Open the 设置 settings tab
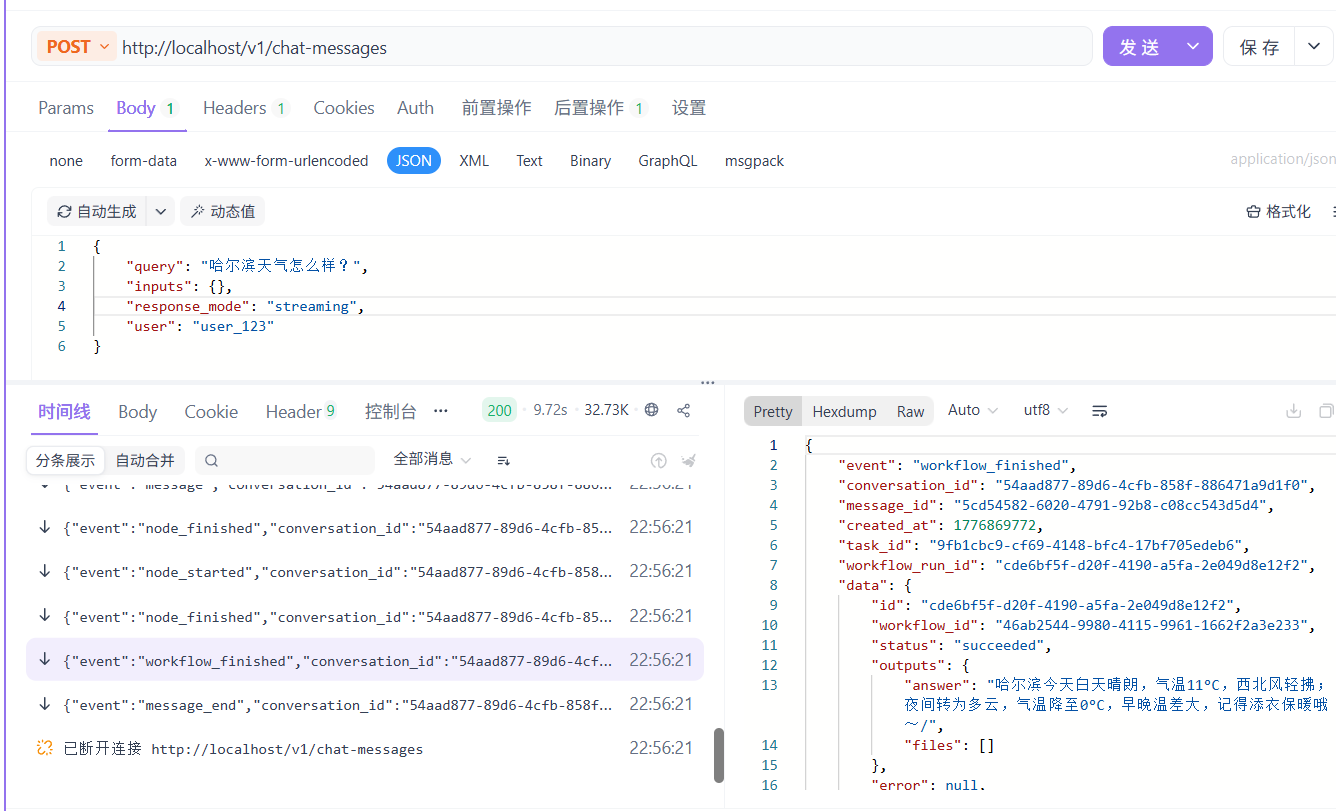Viewport: 1336px width, 811px height. point(688,108)
